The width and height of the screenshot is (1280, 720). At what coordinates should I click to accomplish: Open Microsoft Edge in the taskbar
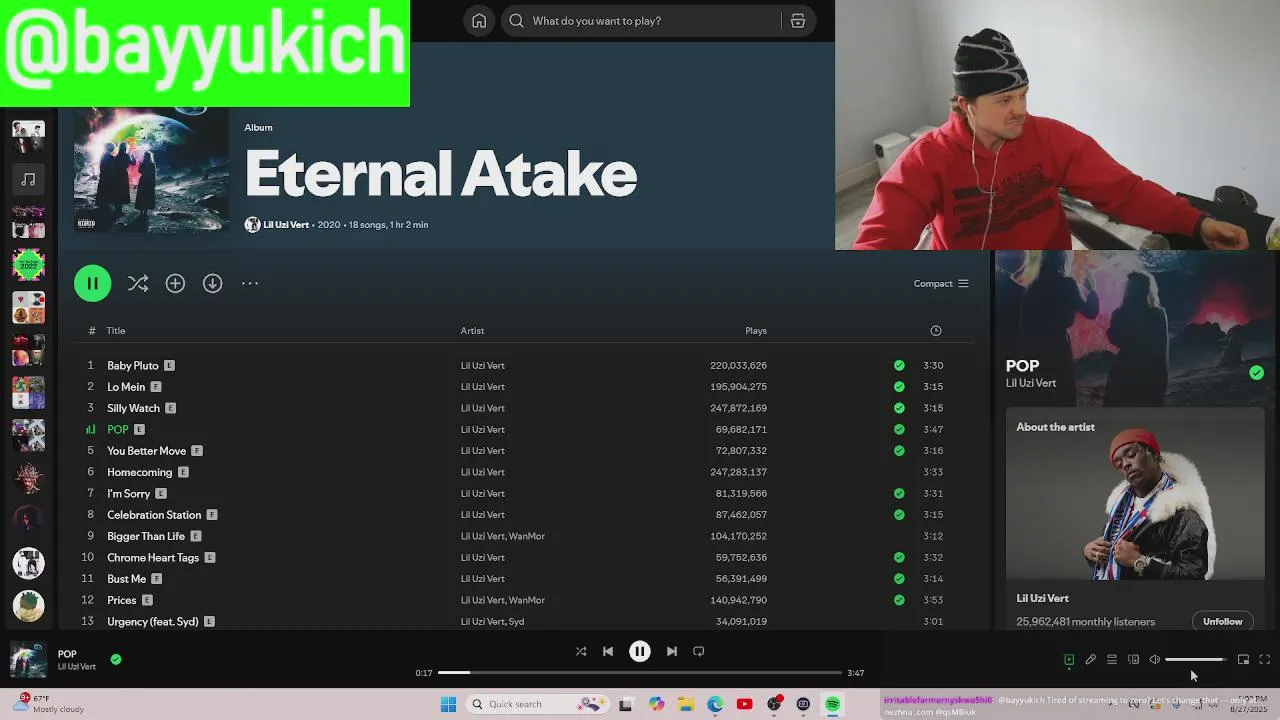coord(715,704)
